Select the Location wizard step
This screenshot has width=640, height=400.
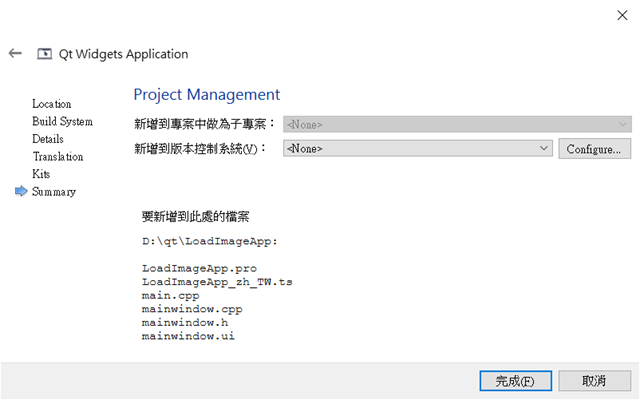coord(52,104)
